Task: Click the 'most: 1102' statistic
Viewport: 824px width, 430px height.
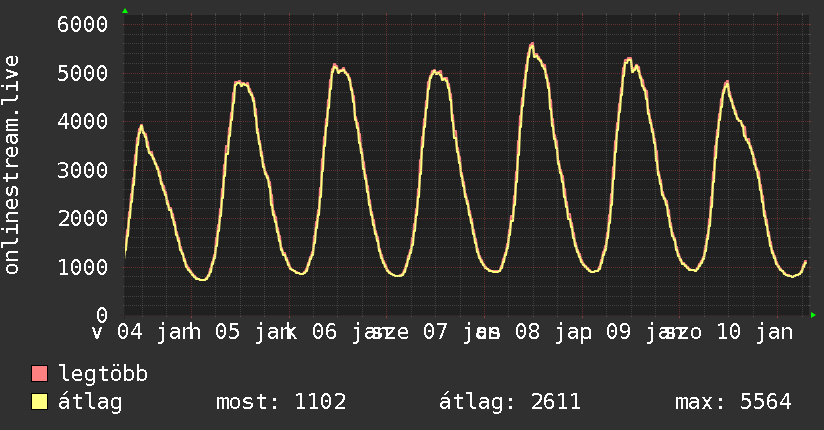Action: 281,403
